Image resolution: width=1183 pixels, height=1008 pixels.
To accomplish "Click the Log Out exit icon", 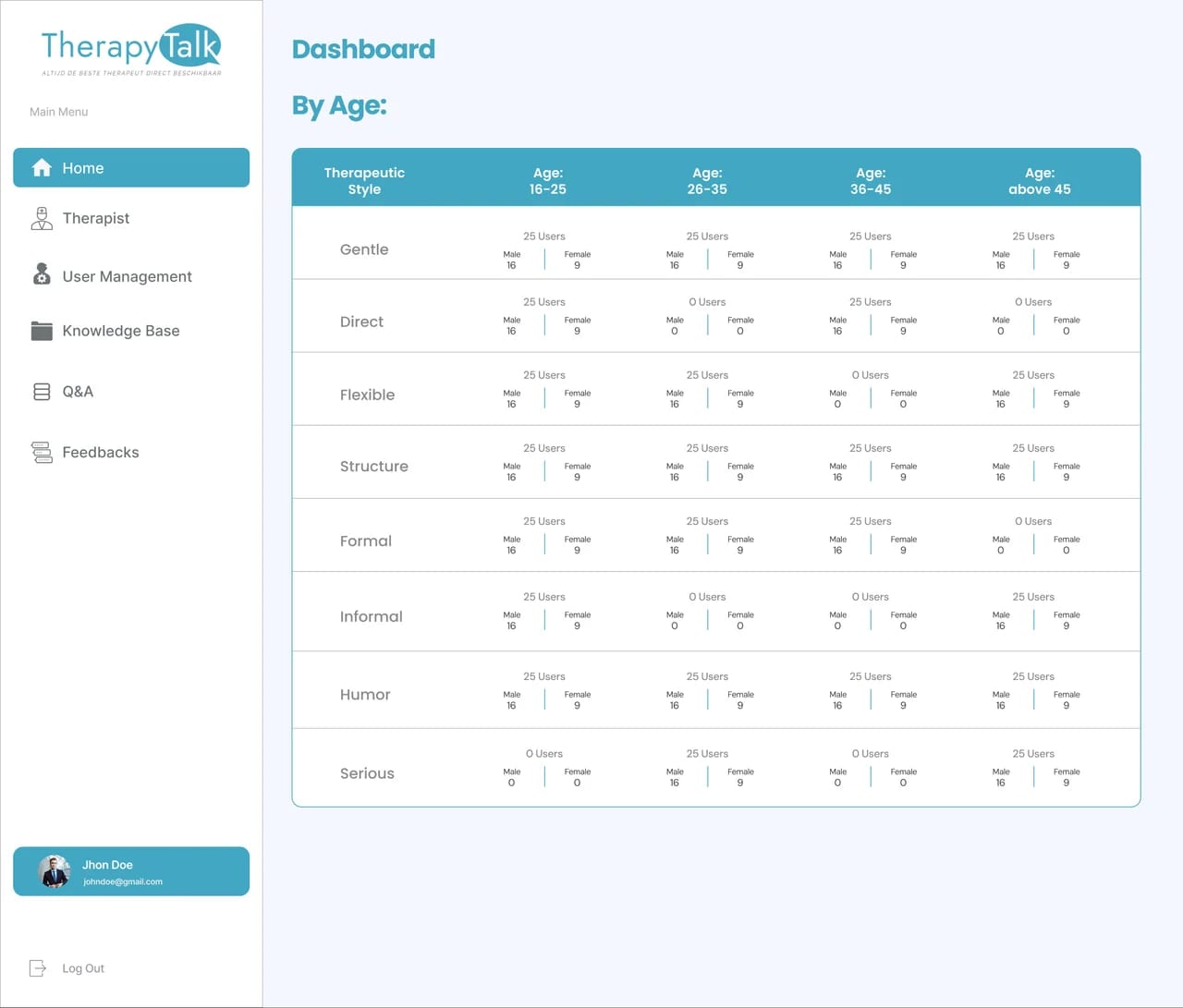I will tap(38, 968).
